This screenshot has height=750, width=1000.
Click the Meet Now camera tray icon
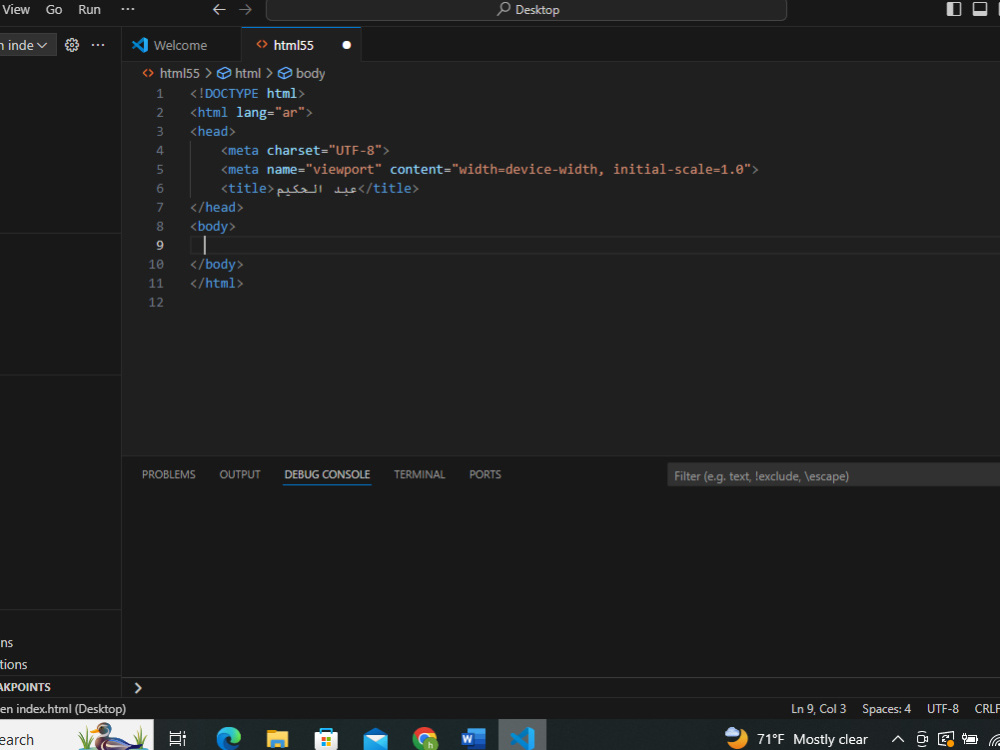coord(922,739)
